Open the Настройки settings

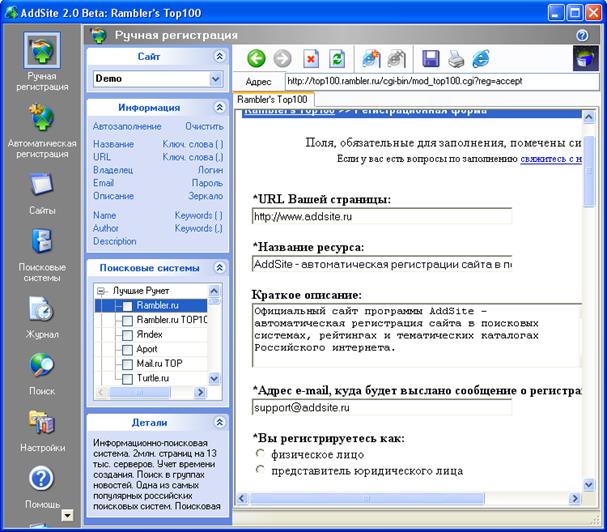(x=42, y=431)
